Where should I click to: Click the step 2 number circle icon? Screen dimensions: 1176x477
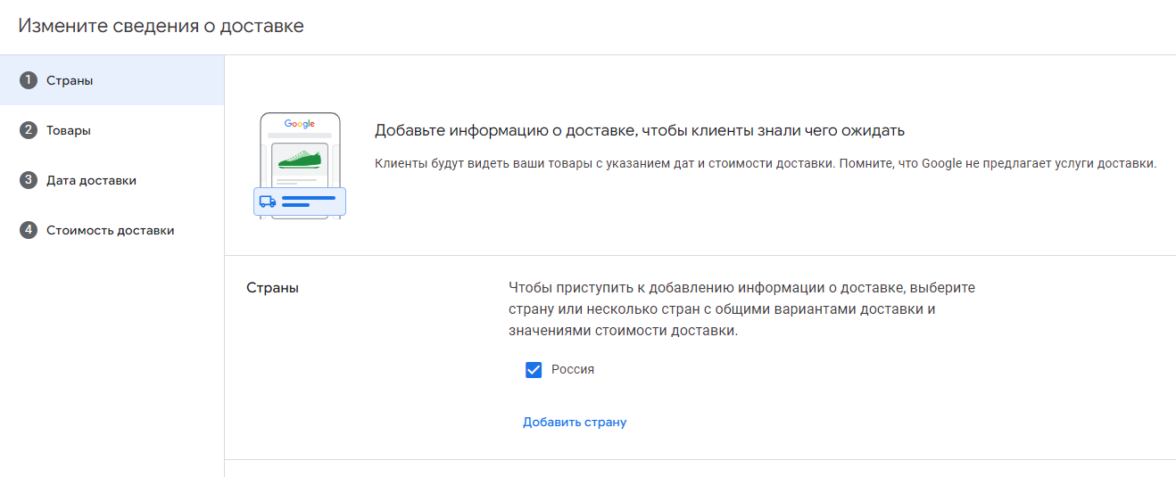(x=28, y=130)
